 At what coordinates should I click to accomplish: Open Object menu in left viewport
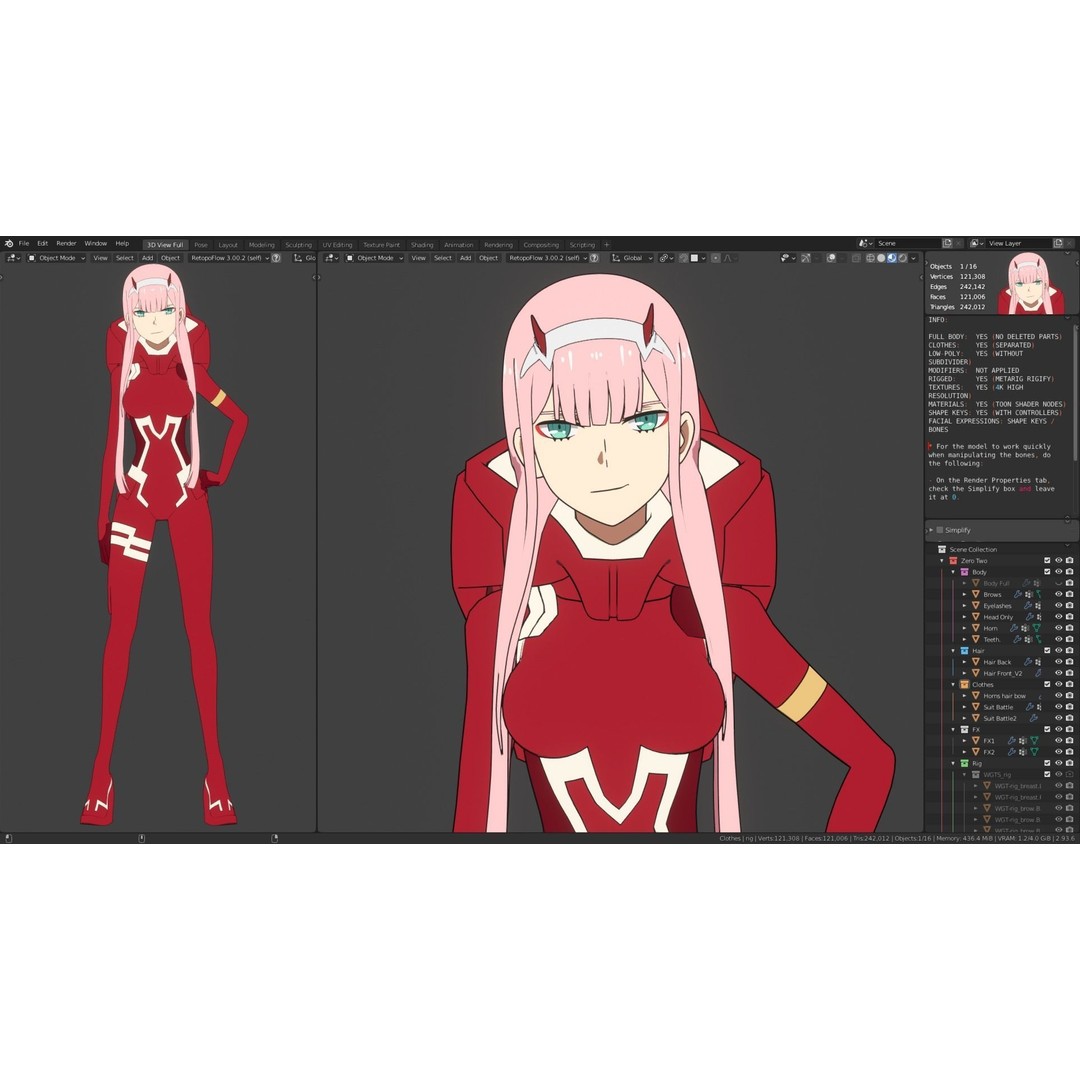[x=170, y=258]
